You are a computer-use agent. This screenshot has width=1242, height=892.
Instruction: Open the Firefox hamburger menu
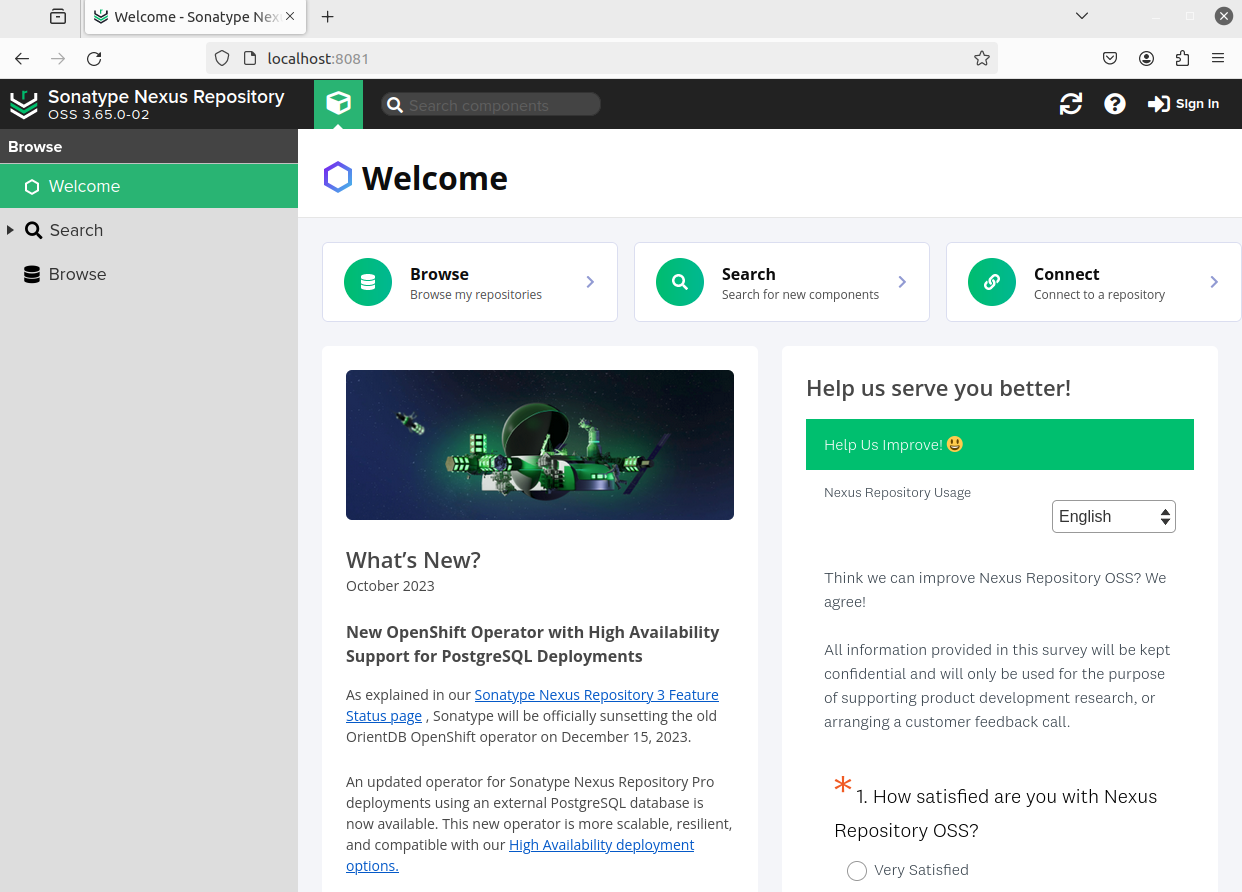pos(1218,58)
